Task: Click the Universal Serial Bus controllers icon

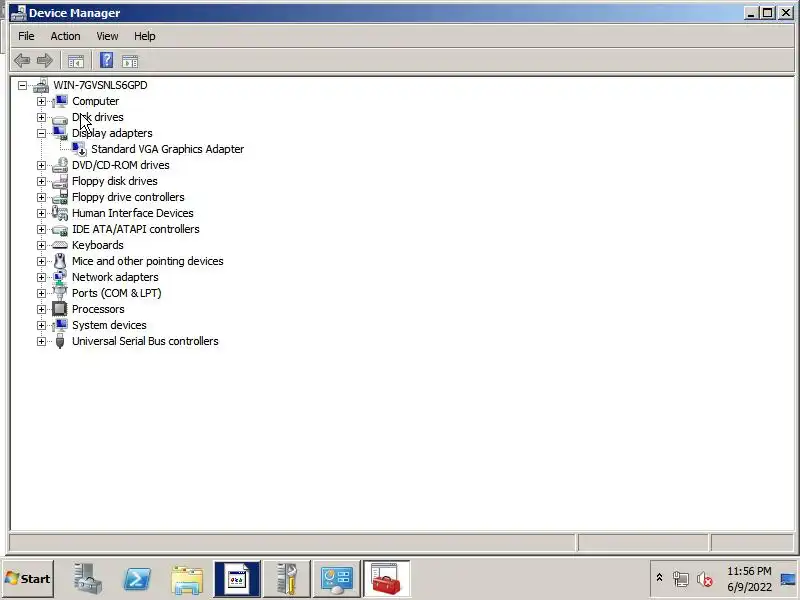Action: click(x=60, y=341)
